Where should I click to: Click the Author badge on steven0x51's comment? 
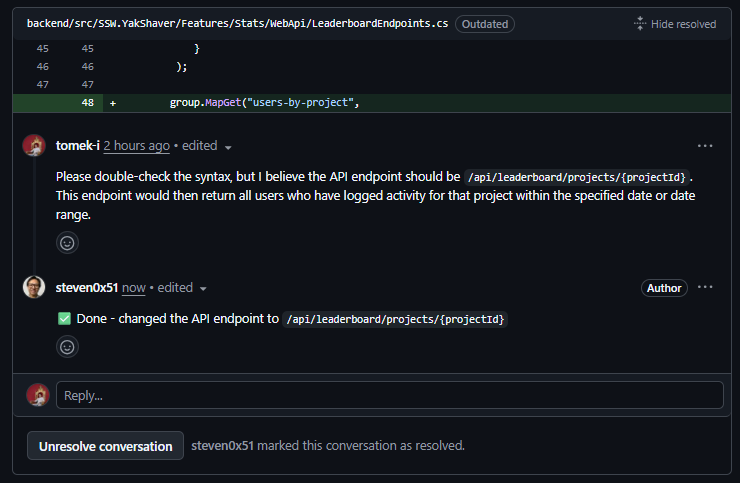coord(664,288)
